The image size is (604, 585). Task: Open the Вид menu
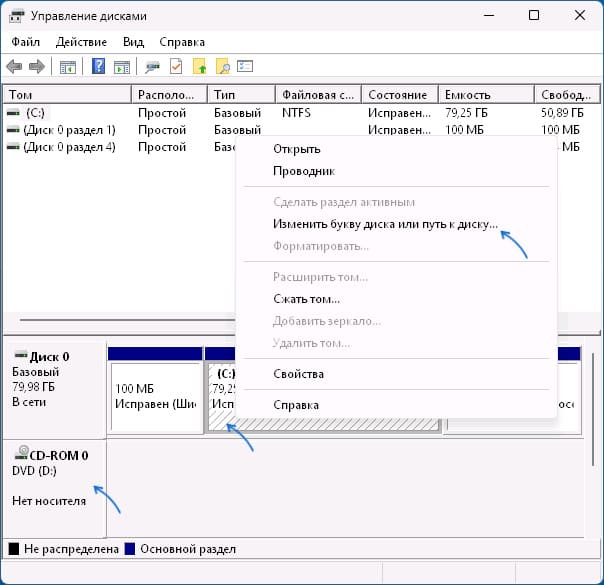(133, 42)
